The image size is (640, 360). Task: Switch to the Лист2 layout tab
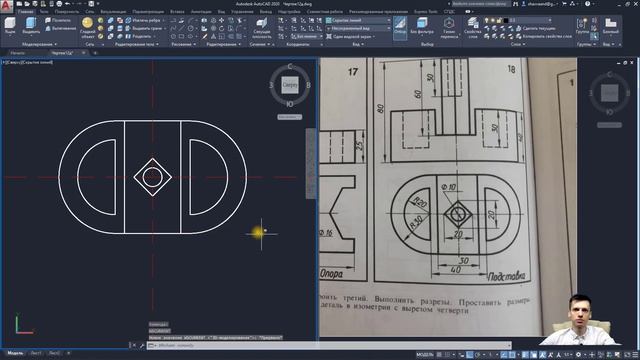[x=54, y=353]
